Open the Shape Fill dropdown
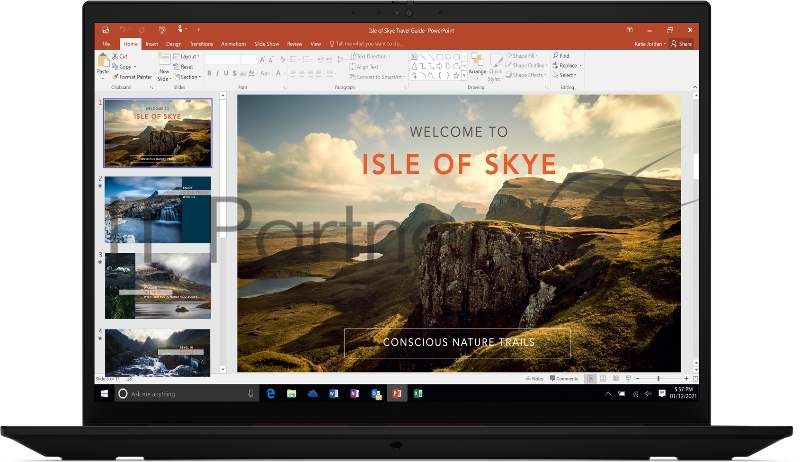The width and height of the screenshot is (800, 462). click(x=524, y=56)
